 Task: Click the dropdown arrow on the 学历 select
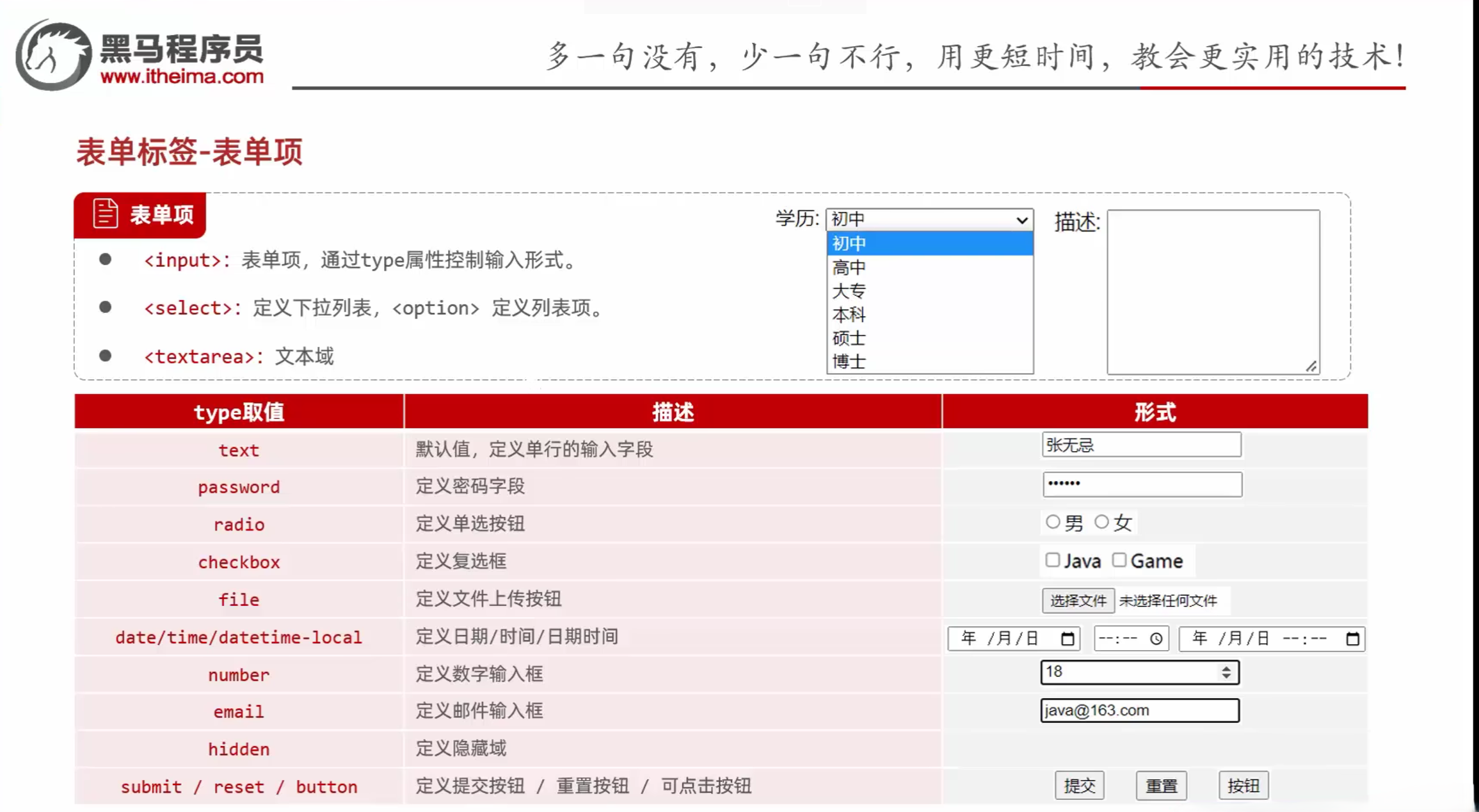point(1021,219)
